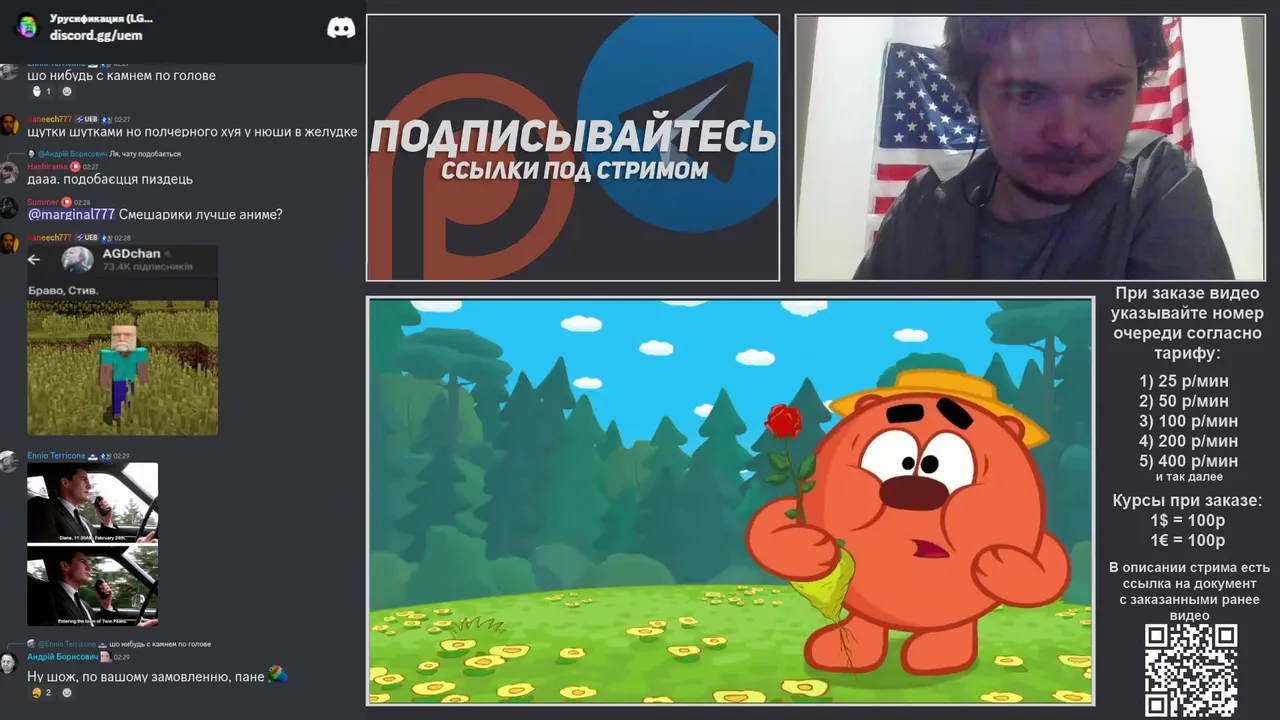Open the lower 'Entering the town' image
This screenshot has width=1280, height=720.
click(x=92, y=585)
